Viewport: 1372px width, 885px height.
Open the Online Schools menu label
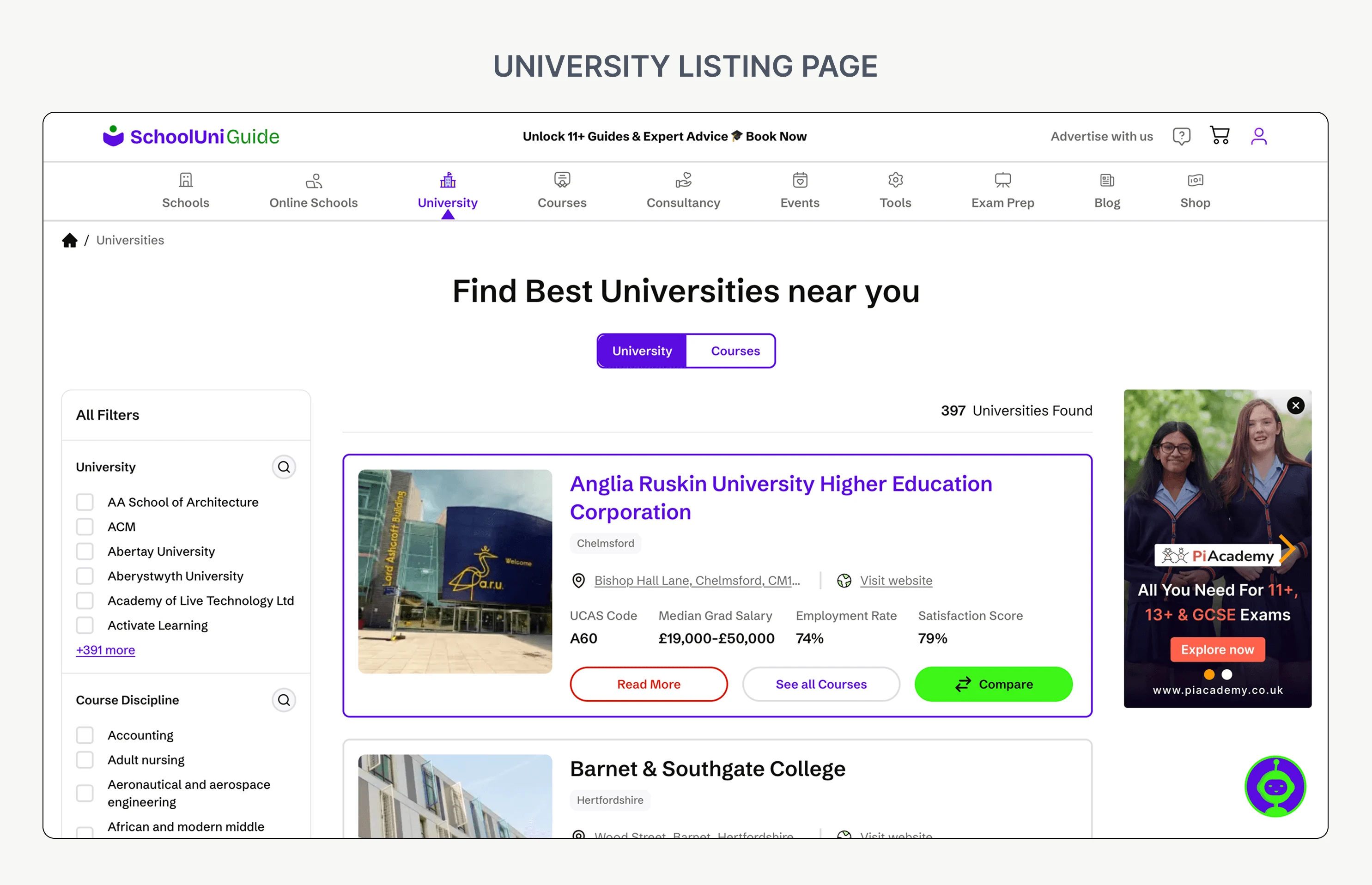pos(314,203)
